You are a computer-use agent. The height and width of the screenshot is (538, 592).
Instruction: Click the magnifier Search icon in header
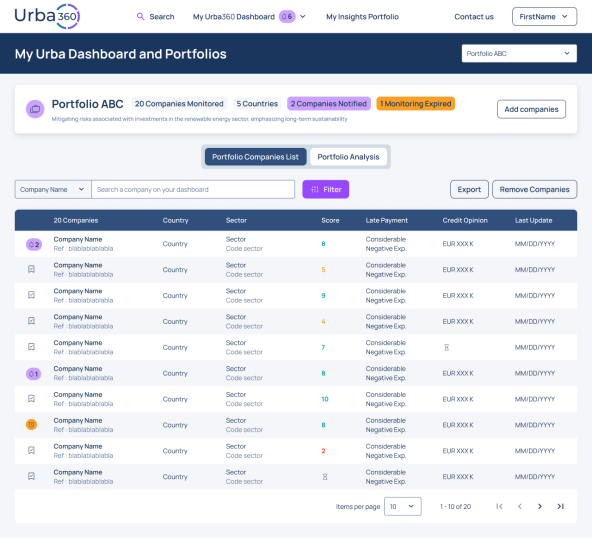140,17
